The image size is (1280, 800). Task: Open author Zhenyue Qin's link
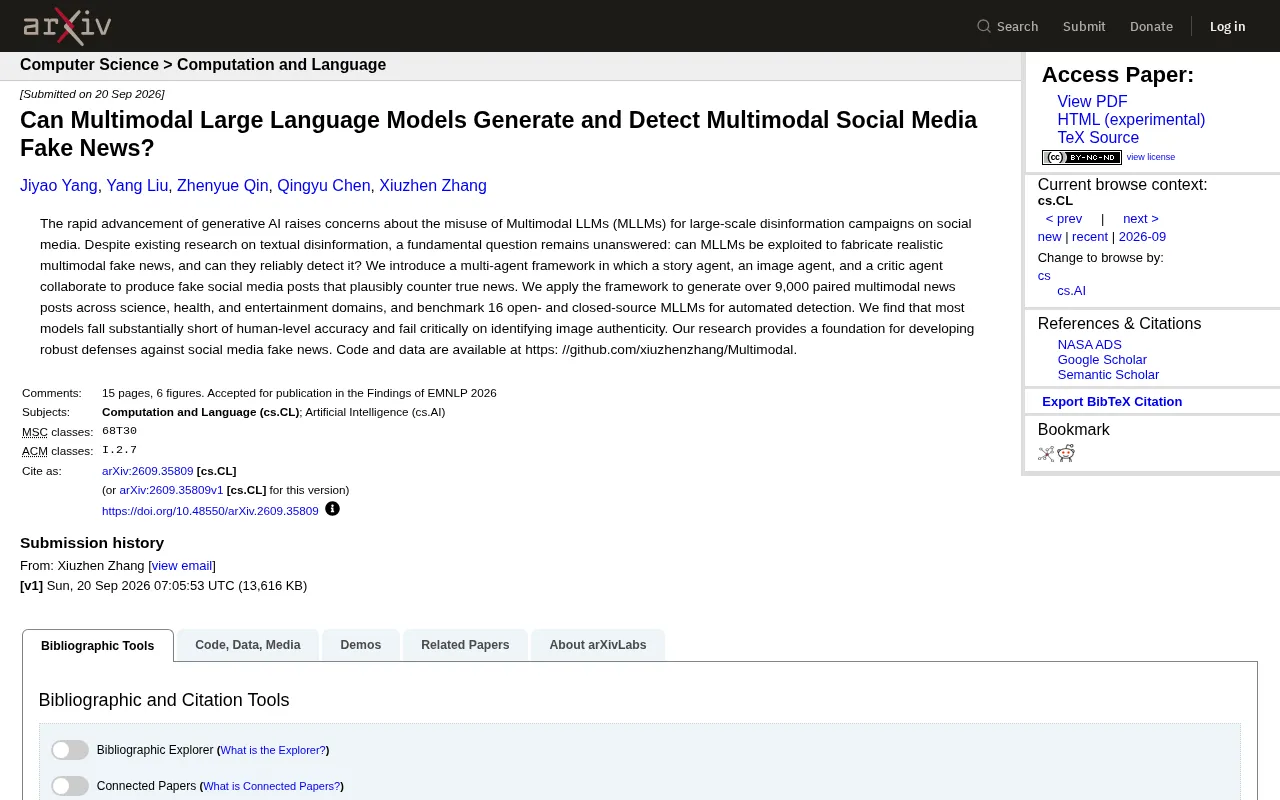pos(223,186)
